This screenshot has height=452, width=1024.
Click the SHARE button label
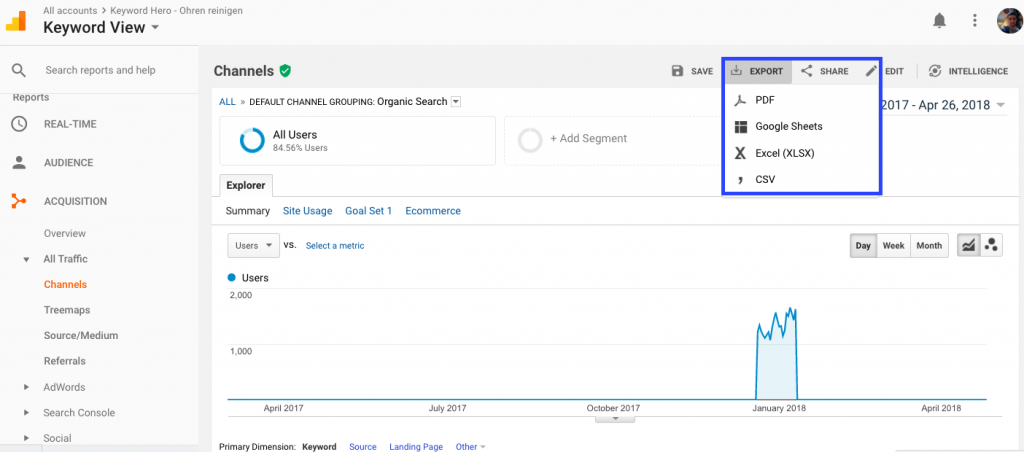click(x=835, y=71)
